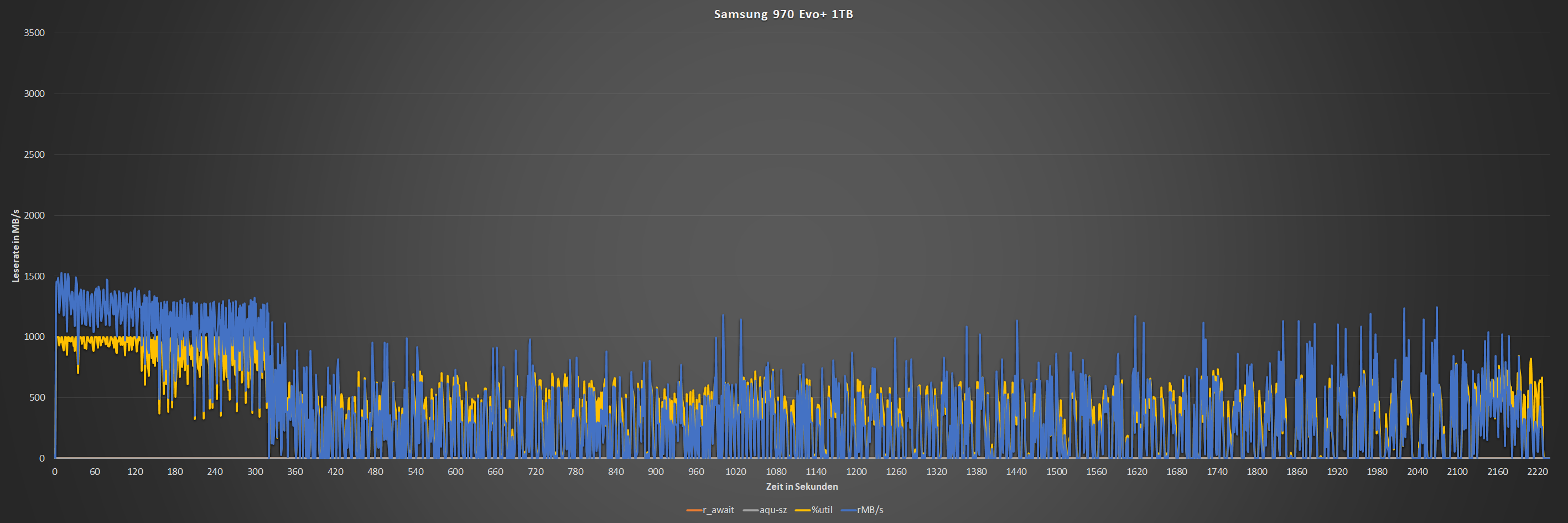1568x523 pixels.
Task: Click the x-axis label 1680
Action: pos(1177,472)
